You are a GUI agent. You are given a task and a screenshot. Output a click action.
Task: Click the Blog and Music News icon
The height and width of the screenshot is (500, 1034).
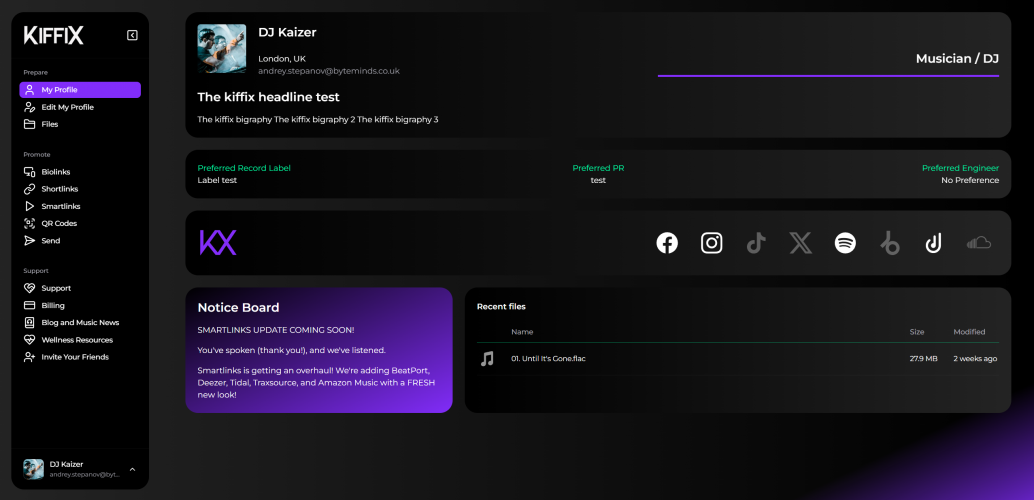pos(30,323)
